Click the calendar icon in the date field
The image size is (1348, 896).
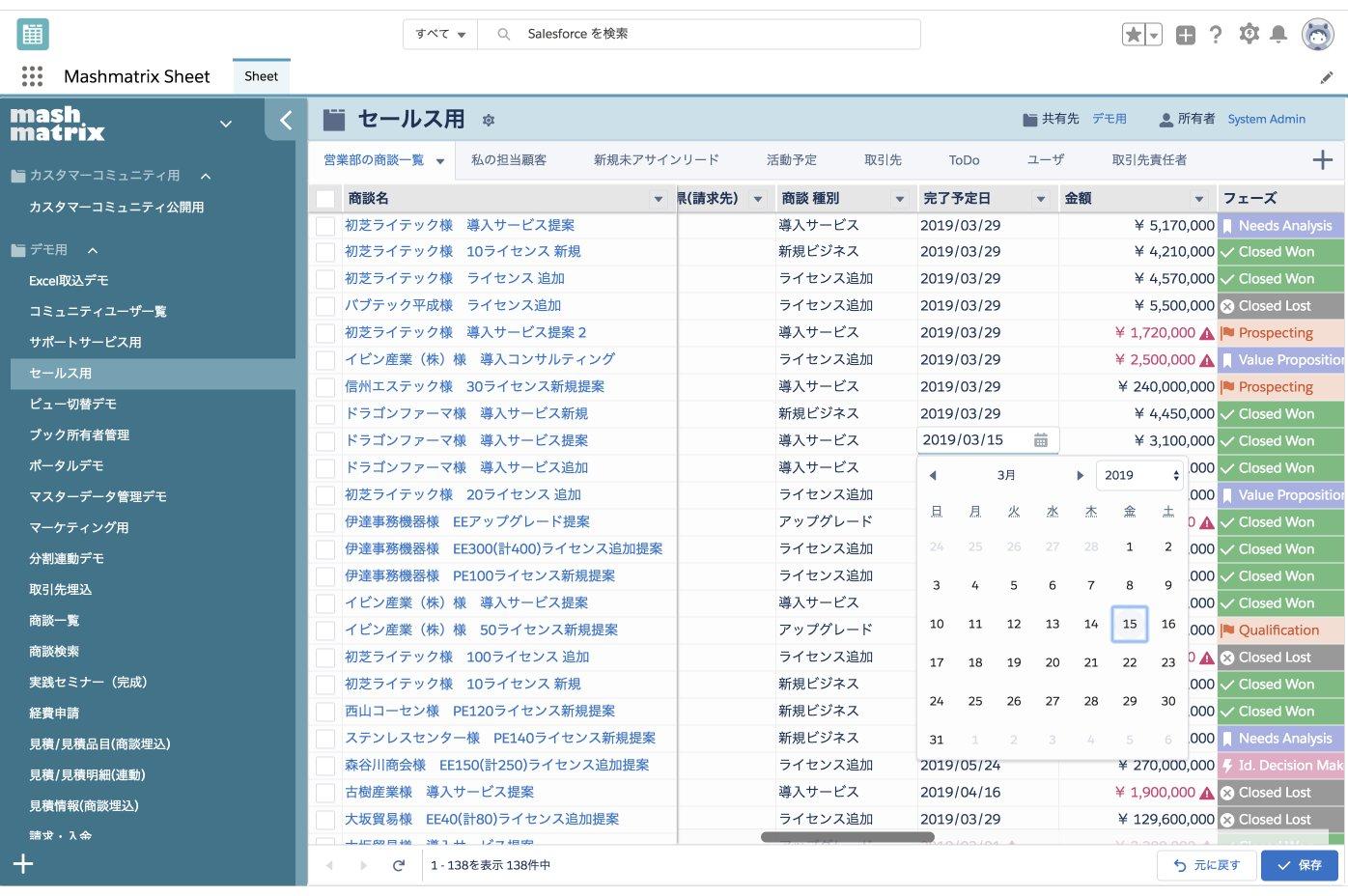click(1041, 440)
